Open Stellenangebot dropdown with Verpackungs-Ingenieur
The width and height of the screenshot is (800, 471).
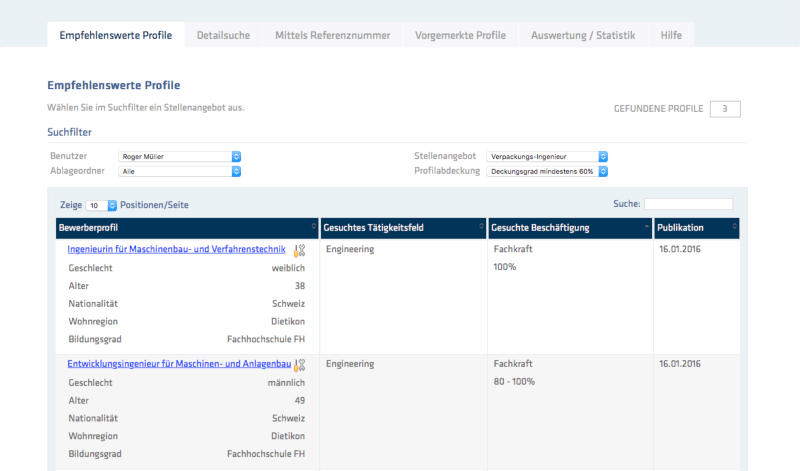click(x=547, y=157)
